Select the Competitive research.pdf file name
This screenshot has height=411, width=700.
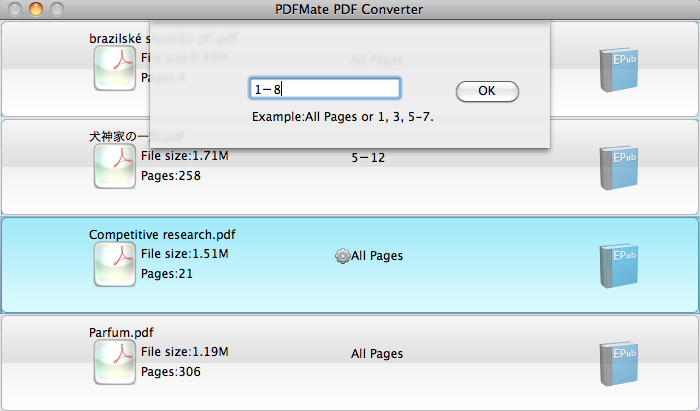pos(162,235)
